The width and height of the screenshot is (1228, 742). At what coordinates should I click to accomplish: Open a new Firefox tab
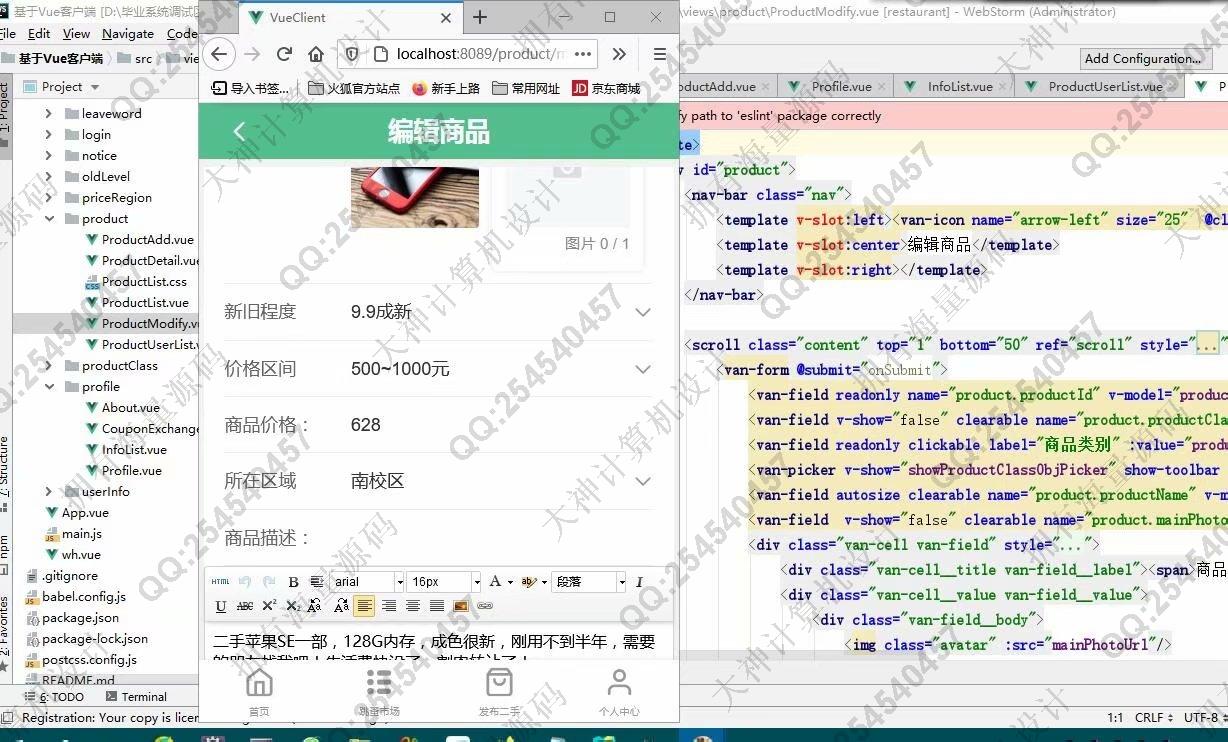[x=480, y=17]
